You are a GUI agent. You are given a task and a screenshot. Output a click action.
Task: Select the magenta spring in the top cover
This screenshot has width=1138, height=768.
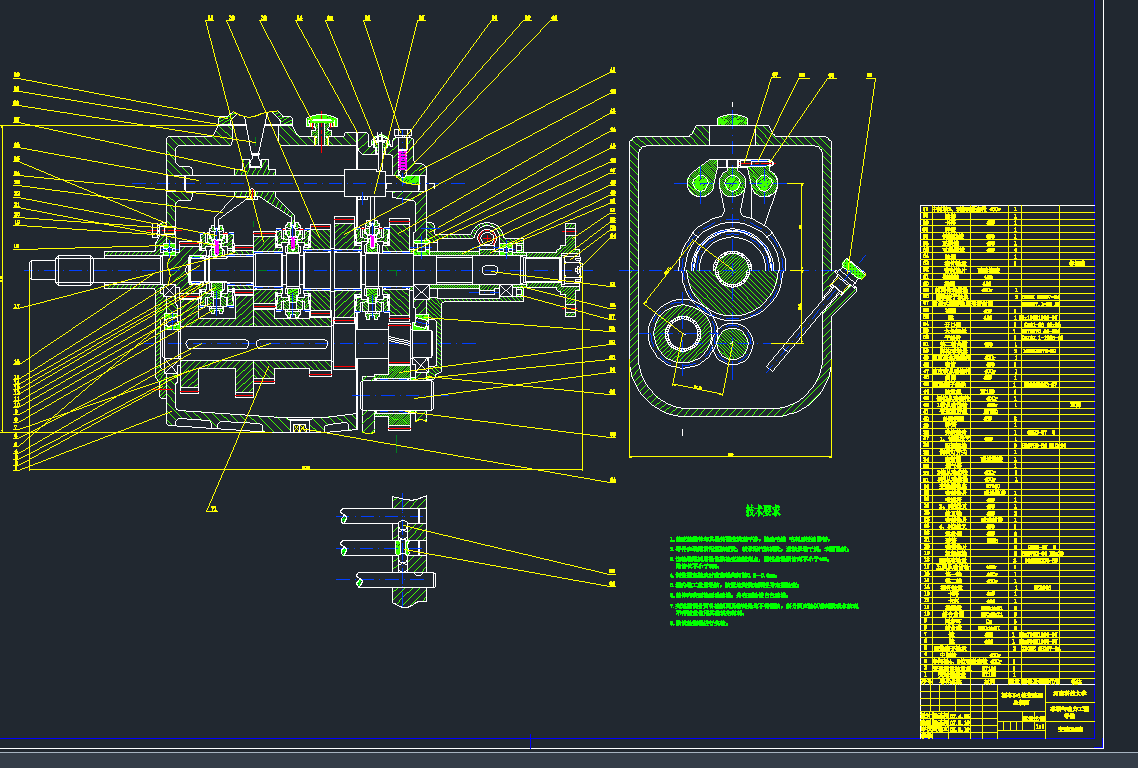(404, 158)
